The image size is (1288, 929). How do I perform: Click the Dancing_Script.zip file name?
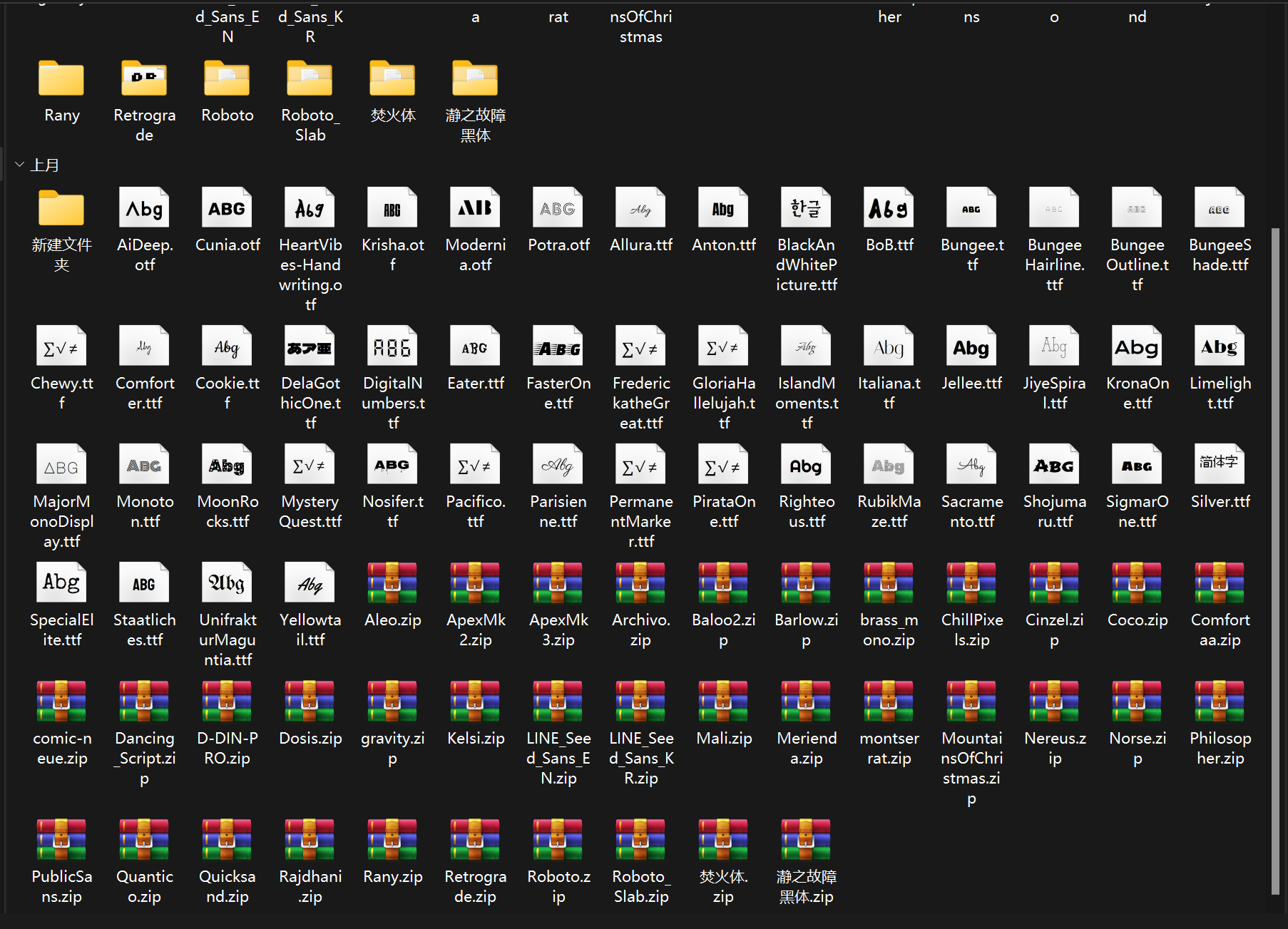(145, 758)
